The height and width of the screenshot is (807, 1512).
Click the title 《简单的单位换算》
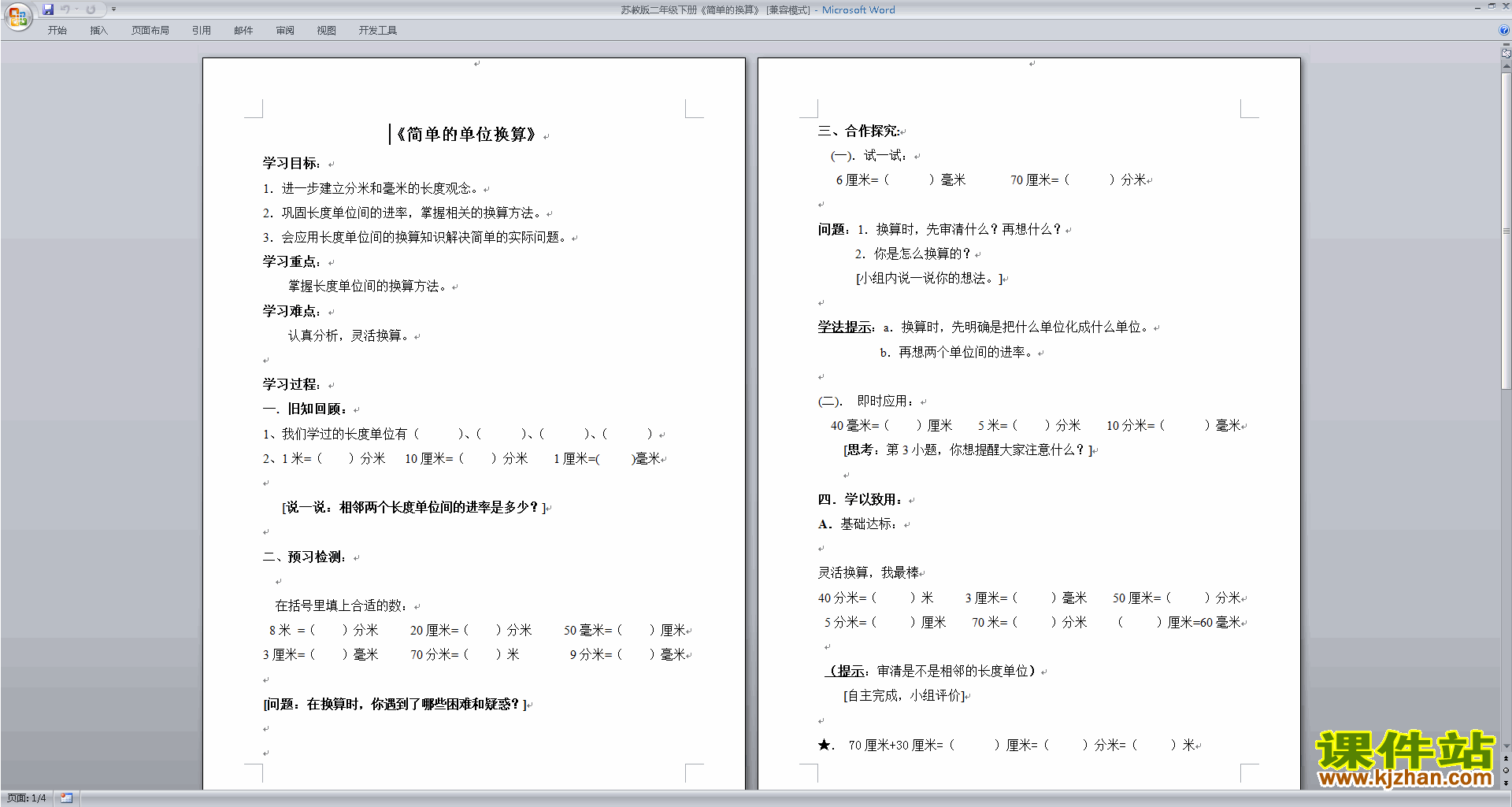click(465, 135)
